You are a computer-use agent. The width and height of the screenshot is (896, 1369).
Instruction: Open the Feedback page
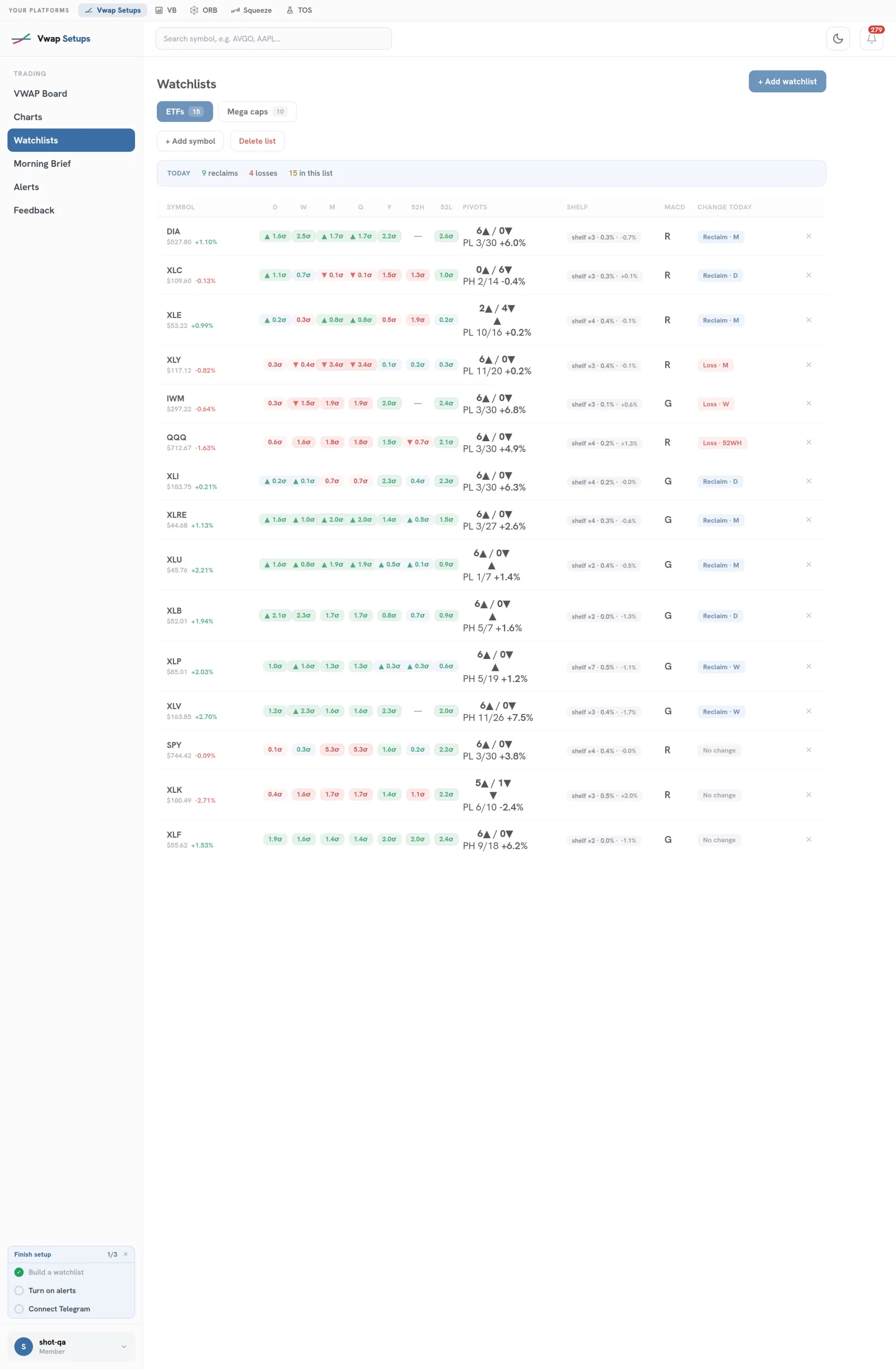coord(71,210)
